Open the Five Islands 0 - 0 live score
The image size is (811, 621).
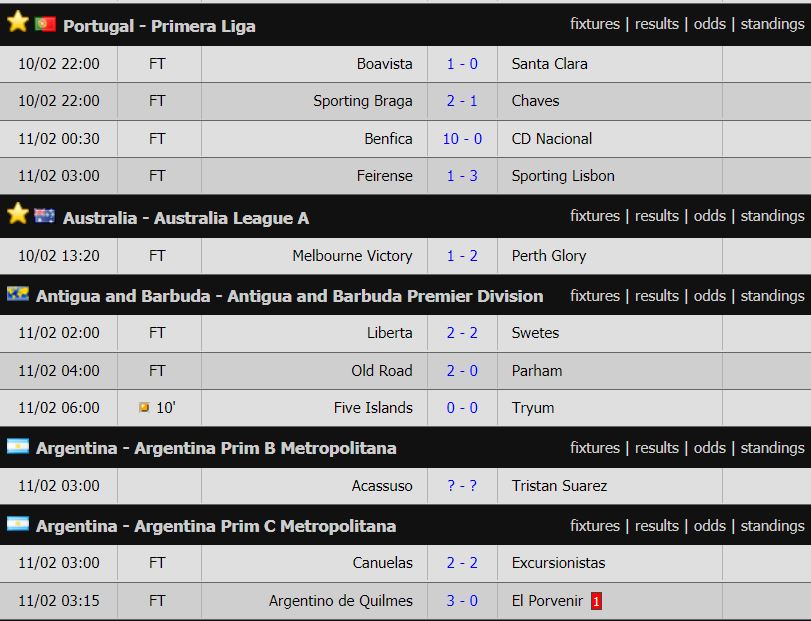pyautogui.click(x=462, y=407)
